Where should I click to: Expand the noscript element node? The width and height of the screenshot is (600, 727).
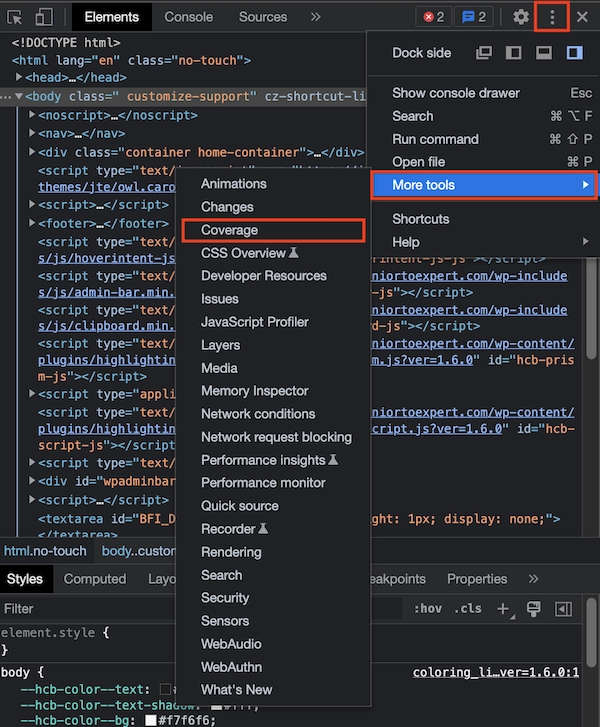32,115
